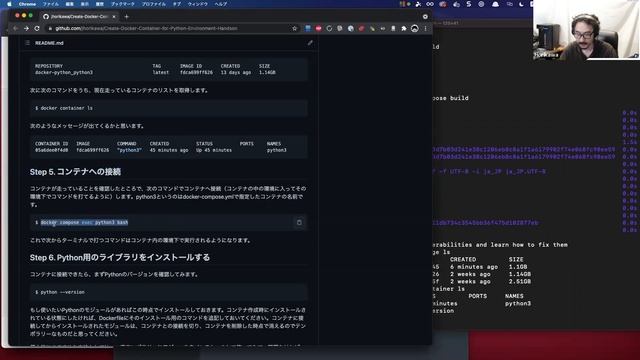Open the ブックマーク menu
The width and height of the screenshot is (640, 360).
pyautogui.click(x=122, y=4)
